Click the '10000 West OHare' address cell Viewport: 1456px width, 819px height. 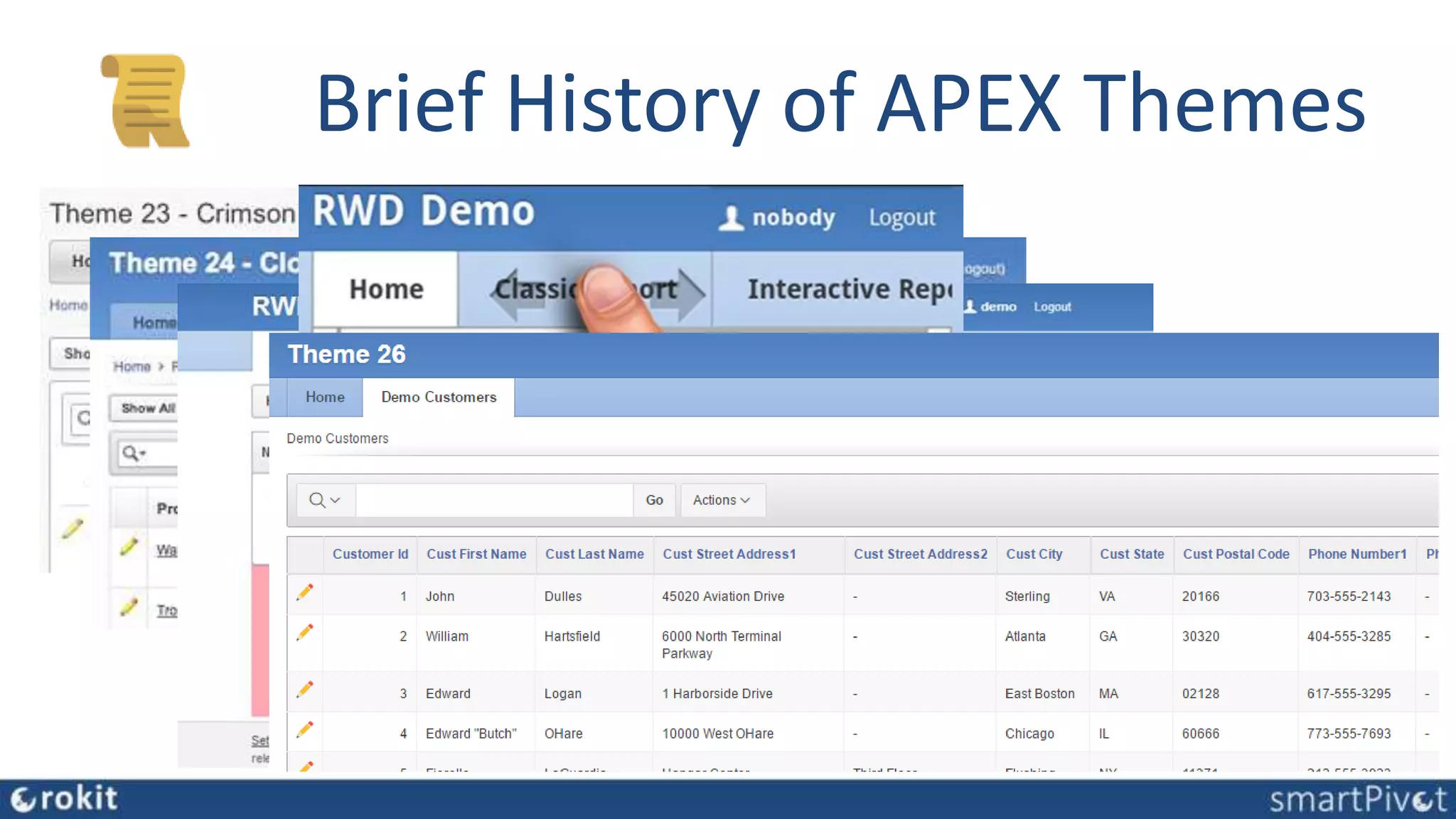point(718,734)
